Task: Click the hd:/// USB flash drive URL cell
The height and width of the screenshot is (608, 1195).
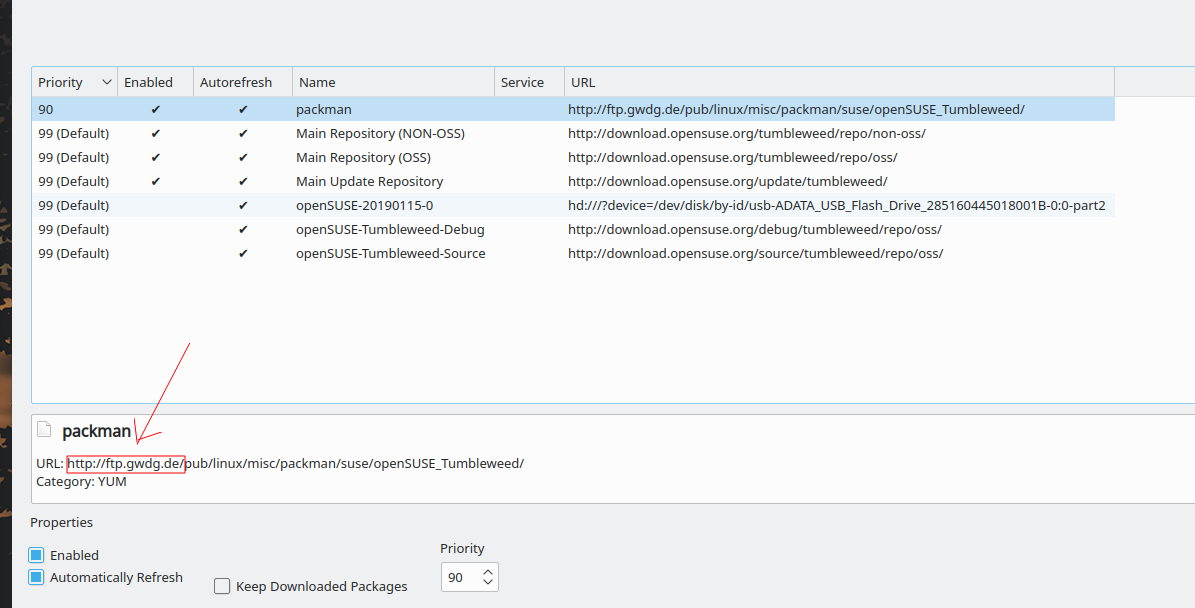Action: point(836,205)
